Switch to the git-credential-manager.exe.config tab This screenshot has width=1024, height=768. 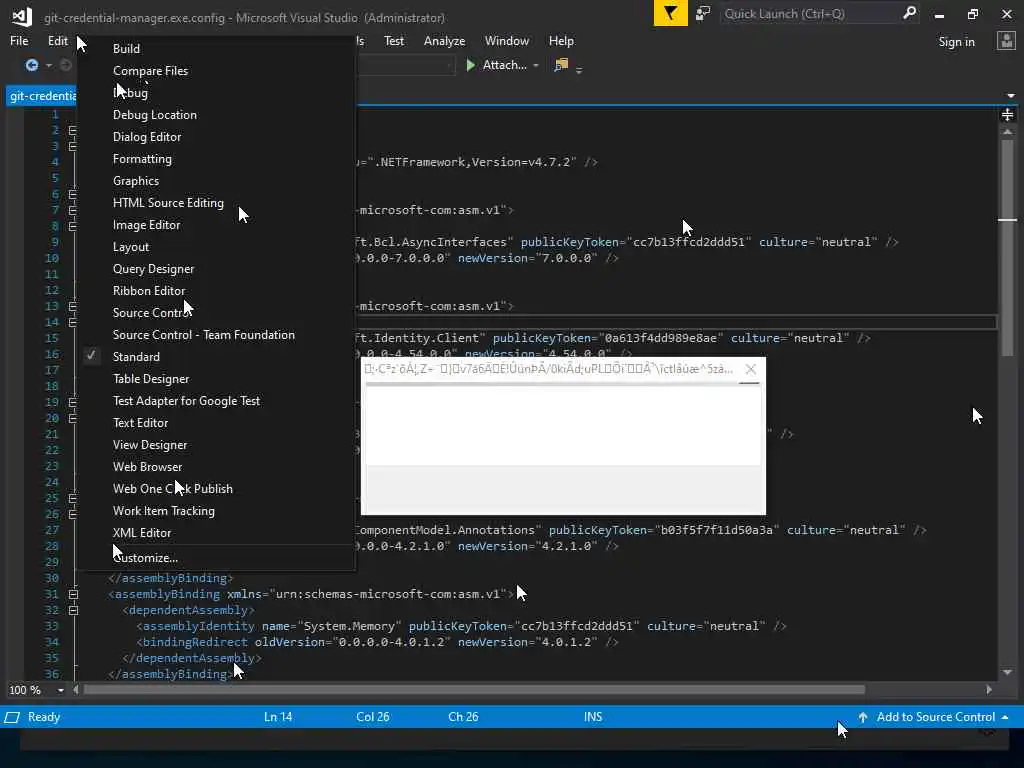42,96
